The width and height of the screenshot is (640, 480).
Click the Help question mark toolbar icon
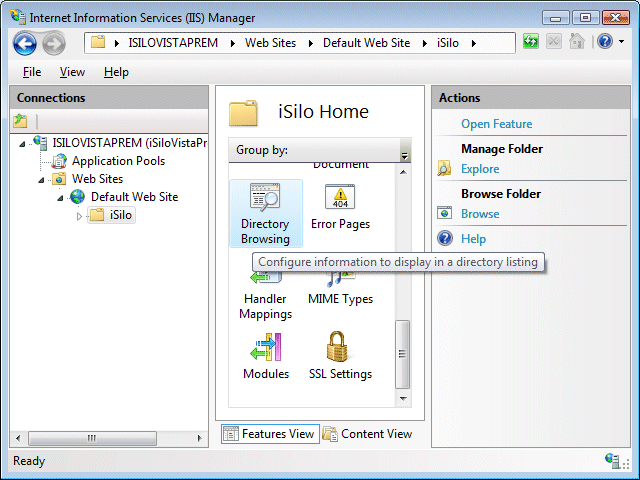(604, 42)
